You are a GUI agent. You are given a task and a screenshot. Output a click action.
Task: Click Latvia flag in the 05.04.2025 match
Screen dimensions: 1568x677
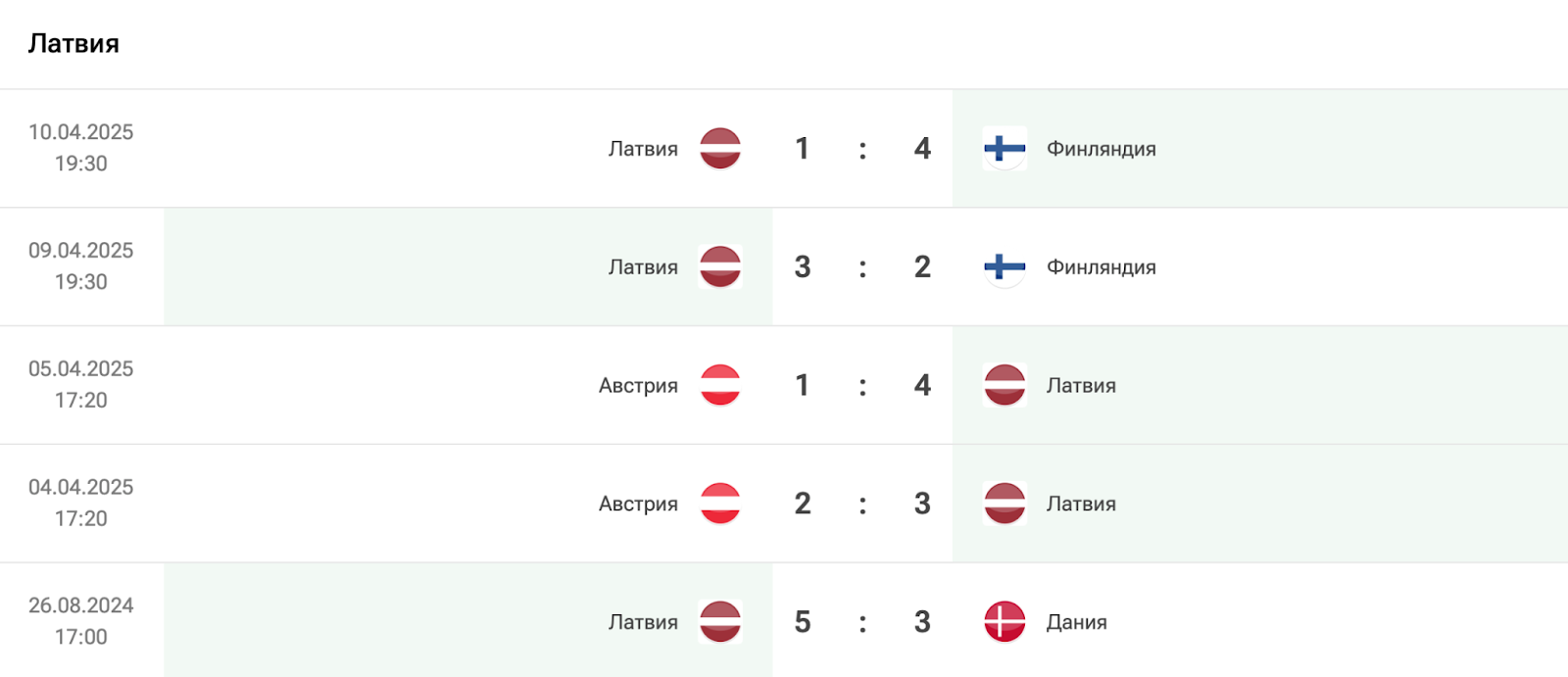1004,385
